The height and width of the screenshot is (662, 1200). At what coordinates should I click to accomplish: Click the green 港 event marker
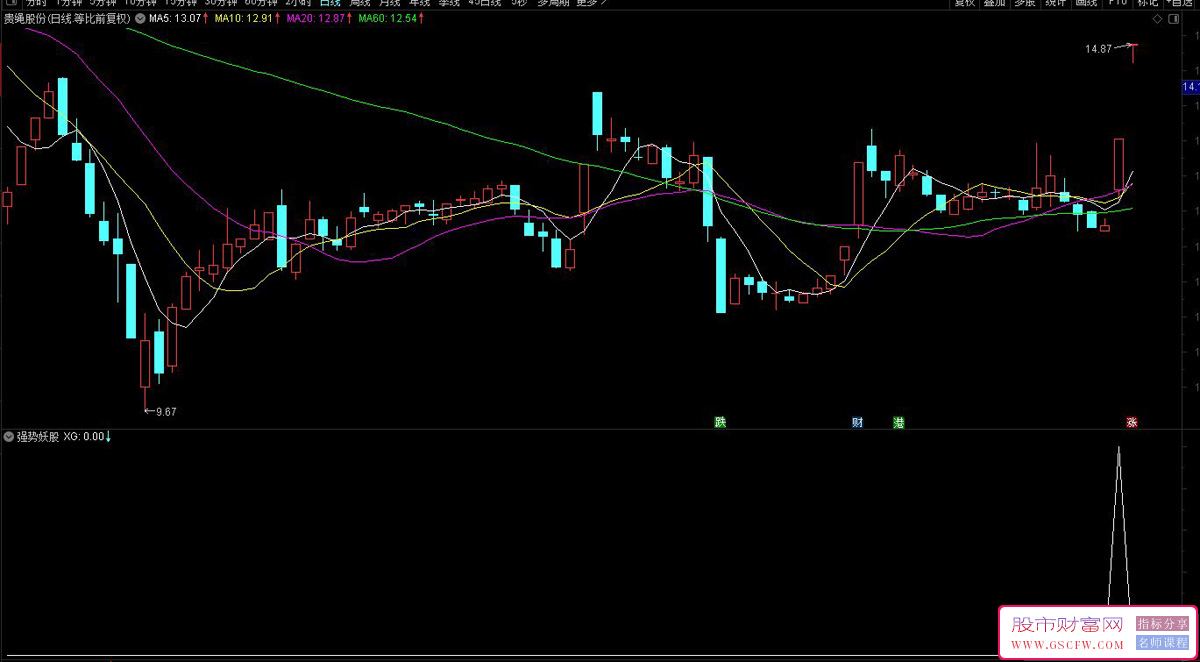pos(898,422)
